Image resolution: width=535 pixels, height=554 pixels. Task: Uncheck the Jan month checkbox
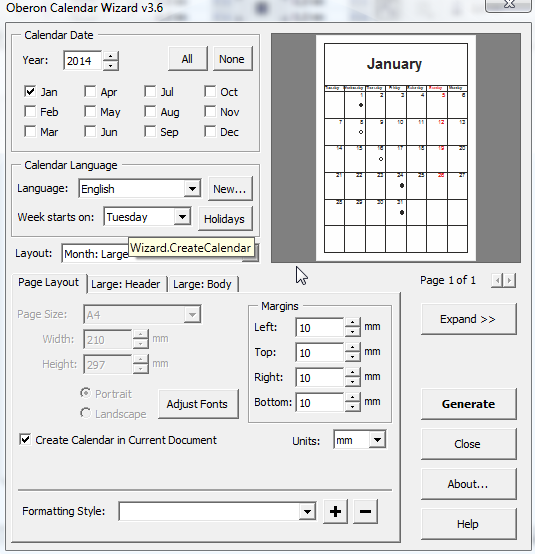30,92
